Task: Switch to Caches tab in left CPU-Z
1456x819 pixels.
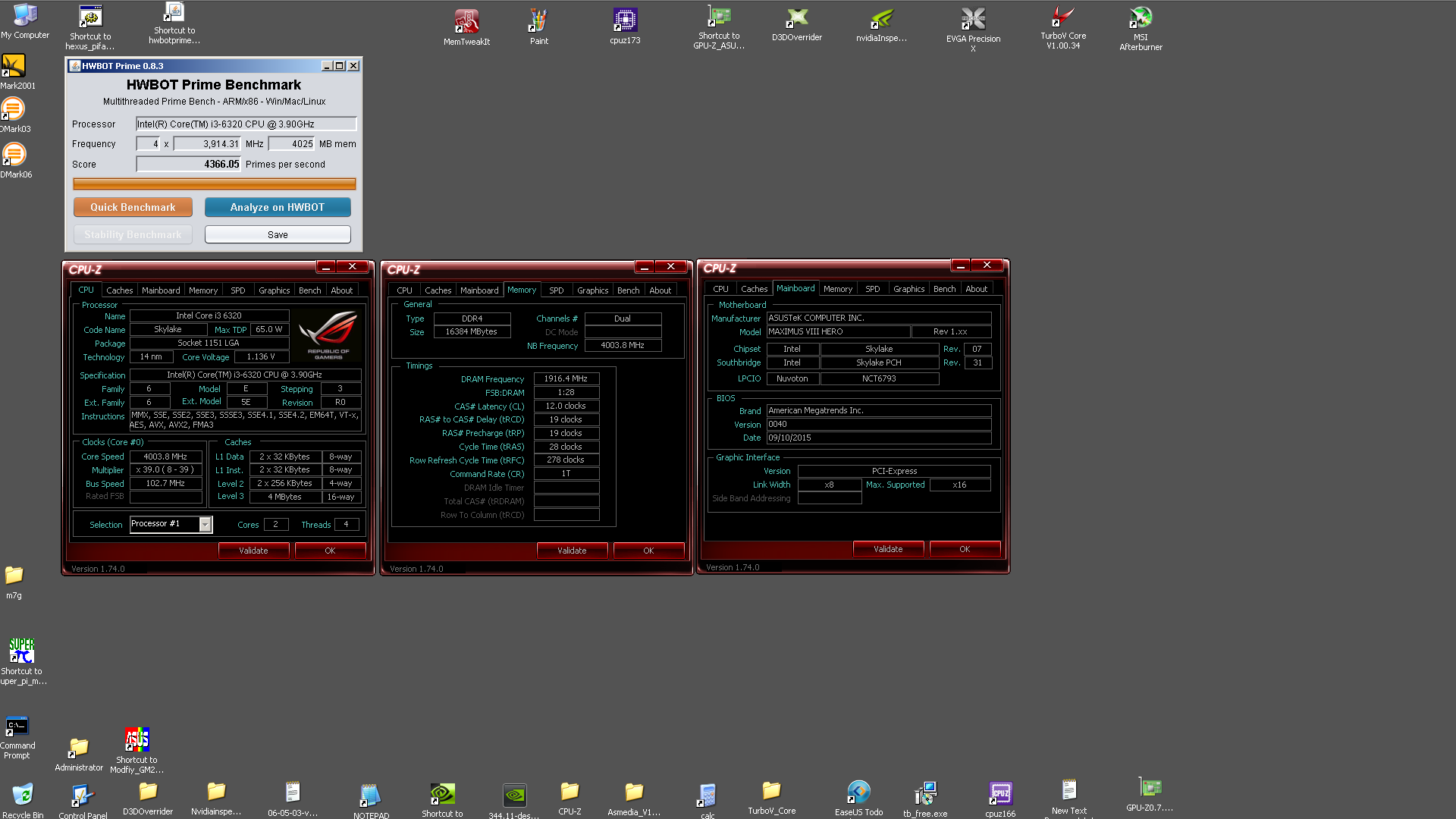Action: click(x=119, y=290)
